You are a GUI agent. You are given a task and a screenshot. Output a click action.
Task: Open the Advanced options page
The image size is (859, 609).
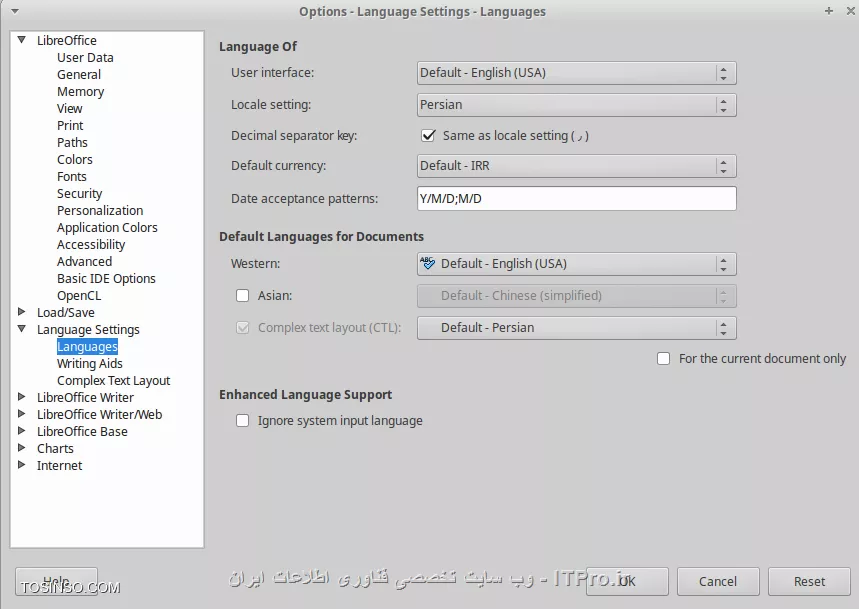84,261
